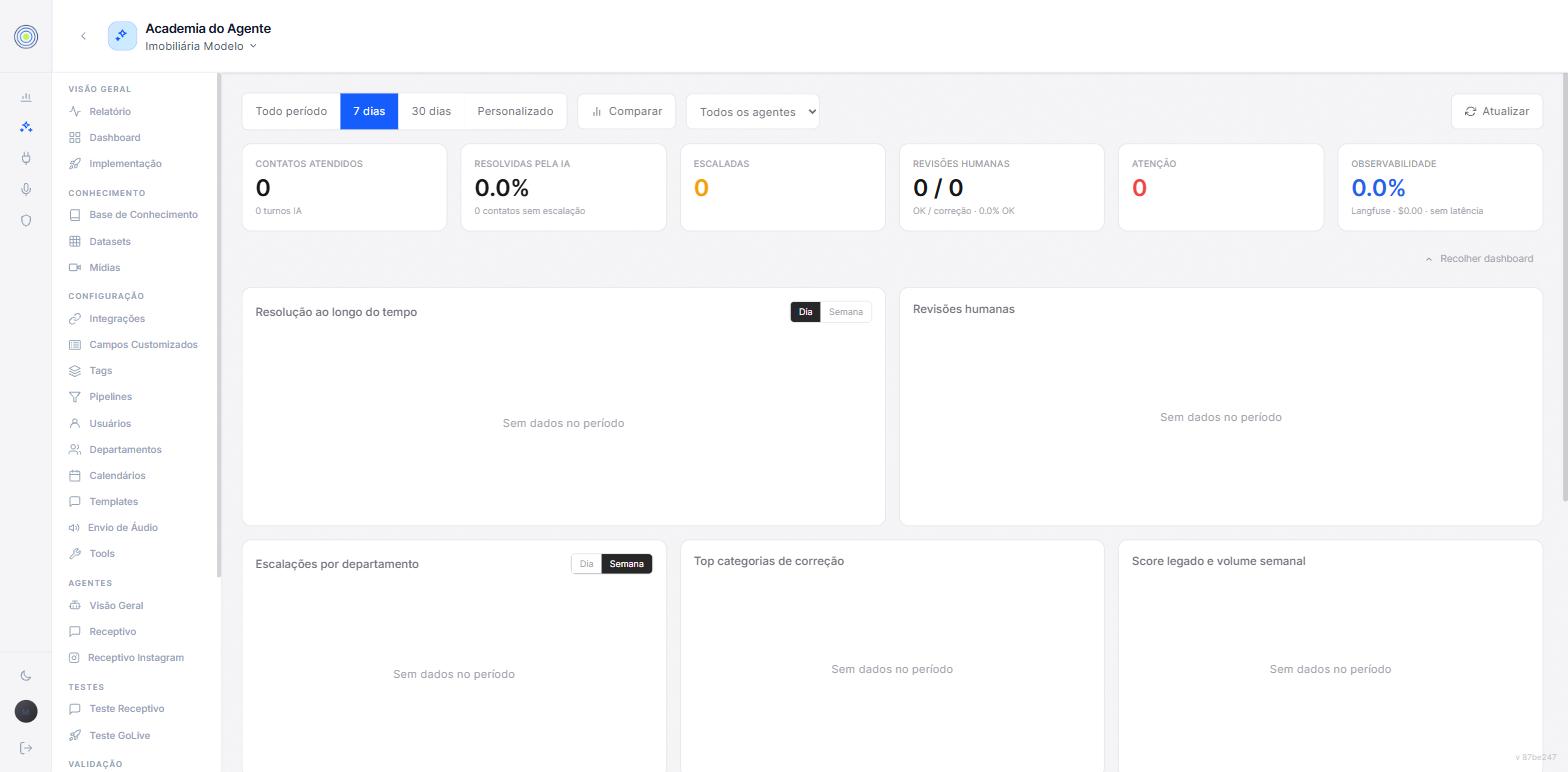Screen dimensions: 1568x772
Task: Click the sidebar vertical scrollbar
Action: tap(219, 325)
